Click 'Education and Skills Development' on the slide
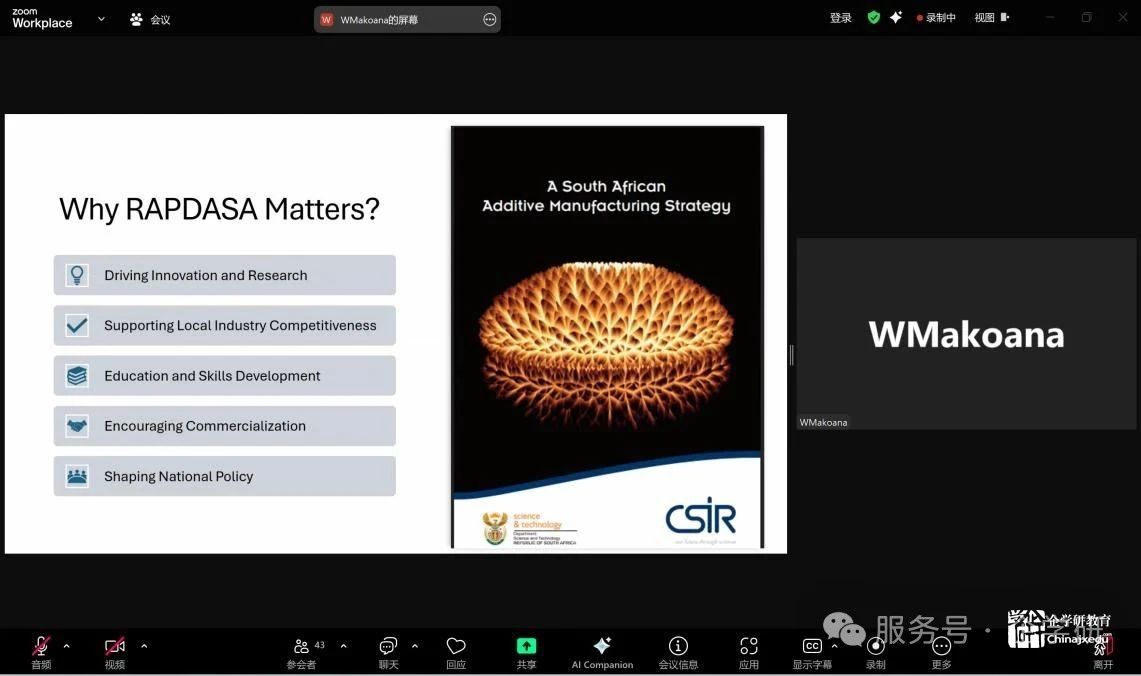The image size is (1141, 676). pyautogui.click(x=212, y=375)
